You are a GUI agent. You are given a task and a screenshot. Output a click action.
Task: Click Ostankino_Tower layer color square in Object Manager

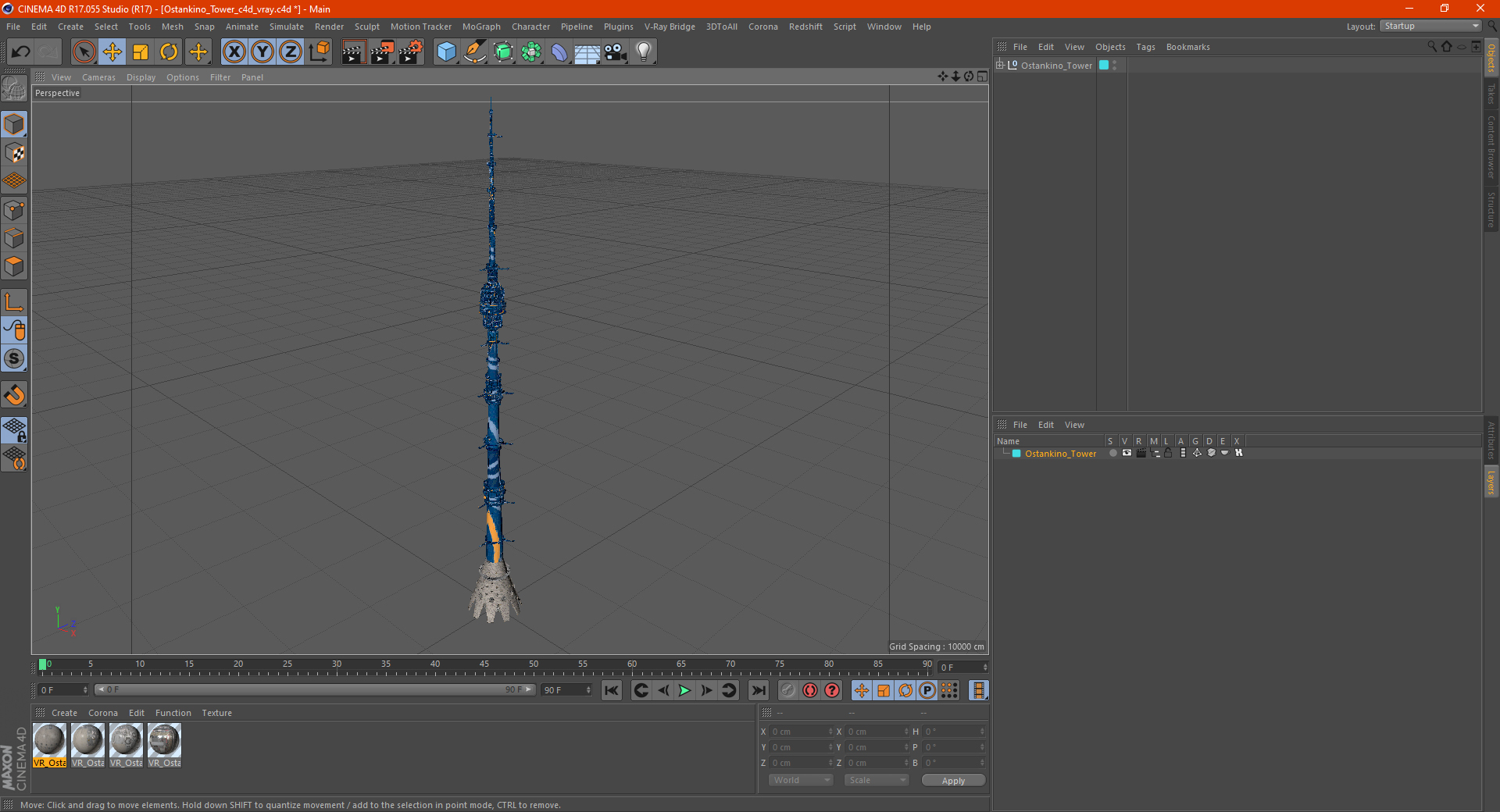[x=1104, y=65]
